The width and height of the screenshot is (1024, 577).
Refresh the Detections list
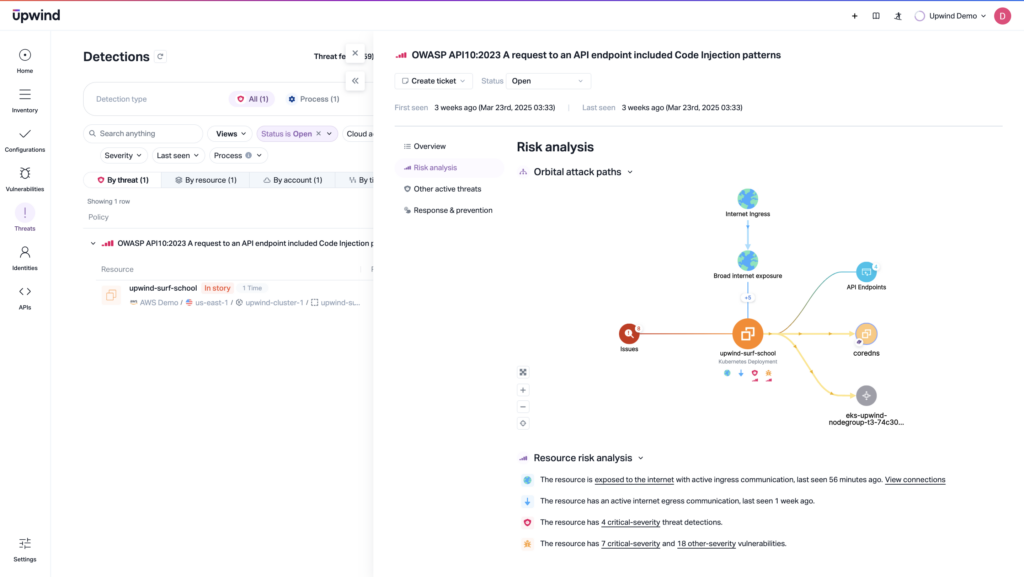[x=160, y=57]
